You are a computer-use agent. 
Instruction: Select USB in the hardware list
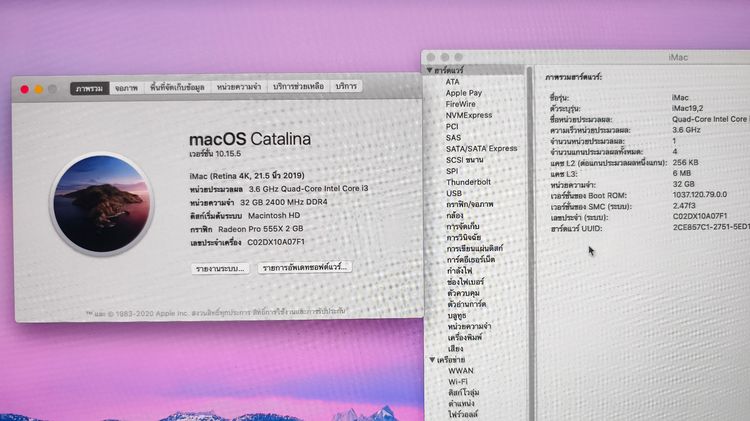(x=454, y=193)
